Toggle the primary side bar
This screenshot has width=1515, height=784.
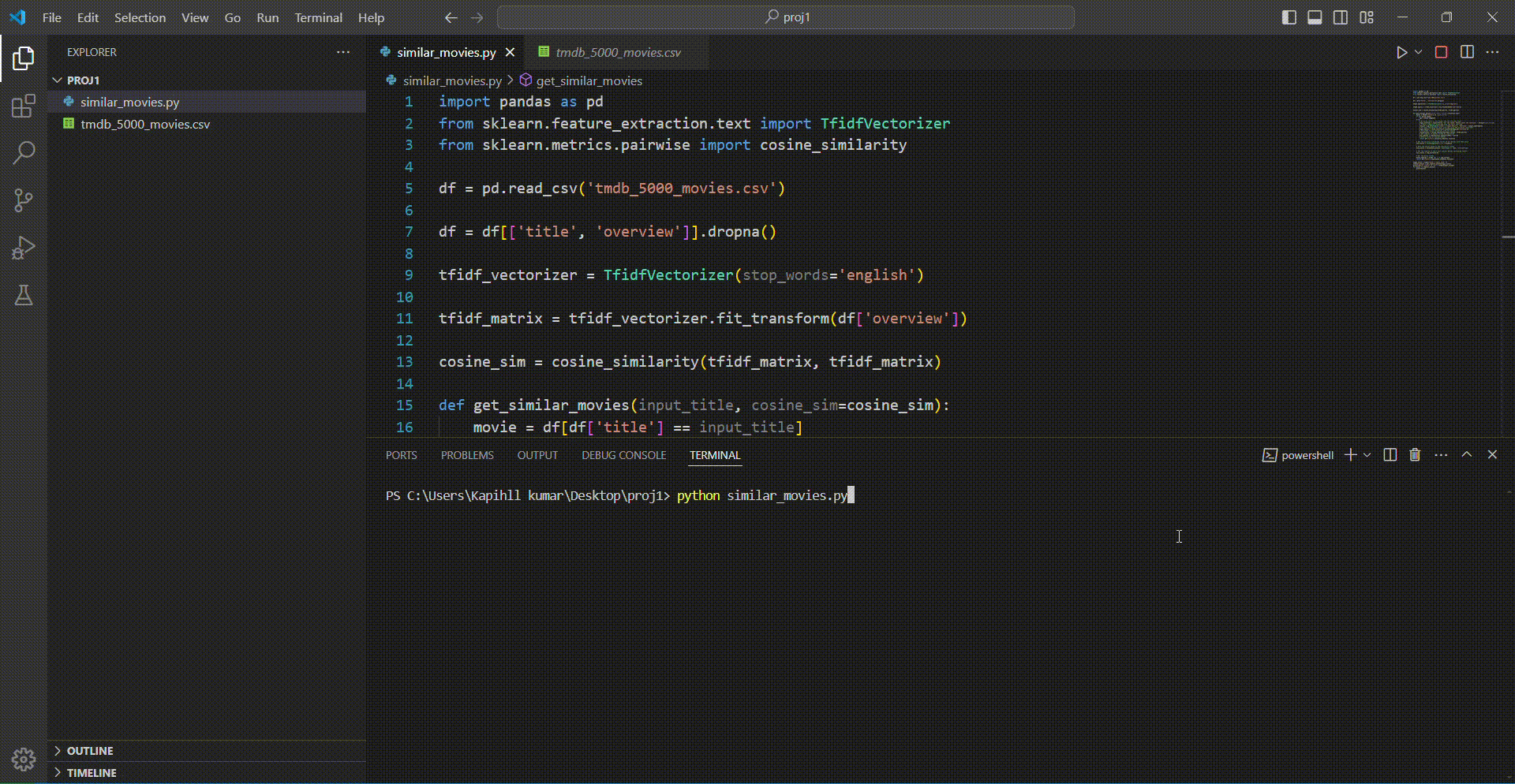click(x=1289, y=17)
